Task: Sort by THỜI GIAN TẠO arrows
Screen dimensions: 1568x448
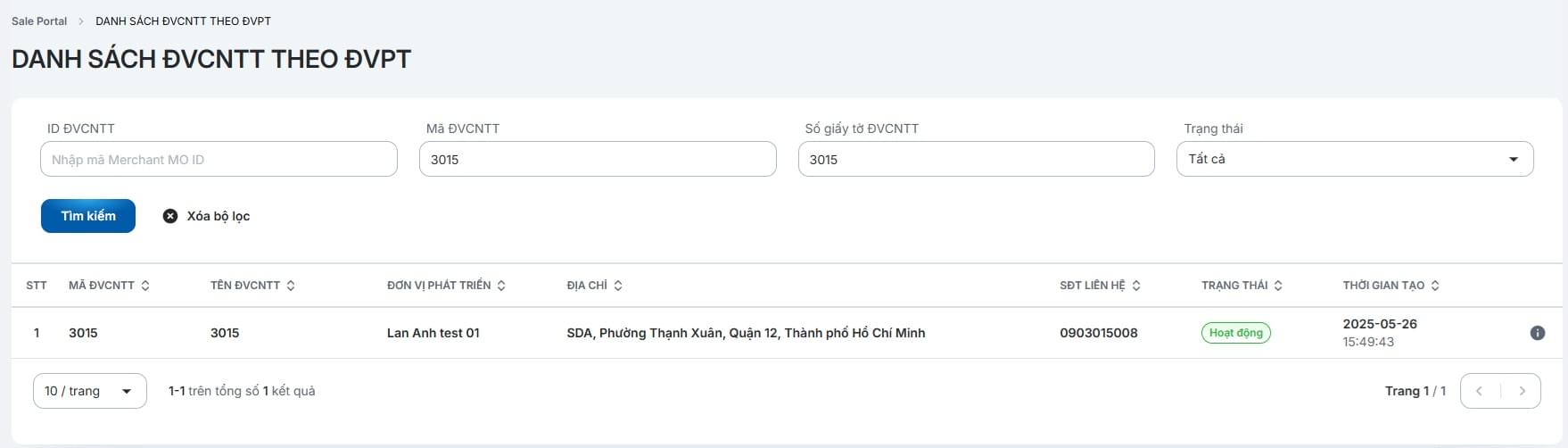Action: click(1435, 286)
